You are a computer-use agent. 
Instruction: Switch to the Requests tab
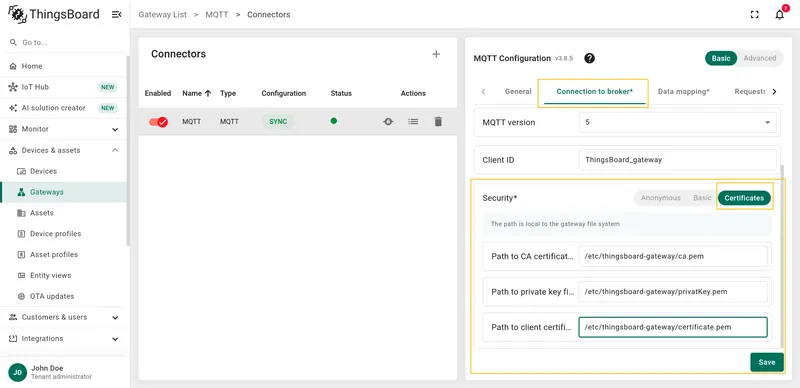[x=749, y=91]
